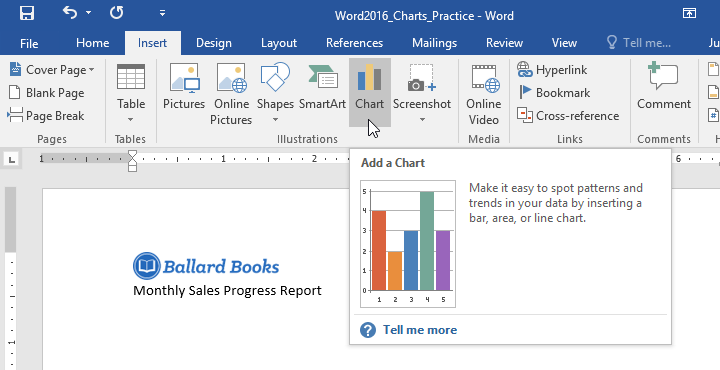This screenshot has height=370, width=720.
Task: Click the Tell me search field
Action: (639, 43)
